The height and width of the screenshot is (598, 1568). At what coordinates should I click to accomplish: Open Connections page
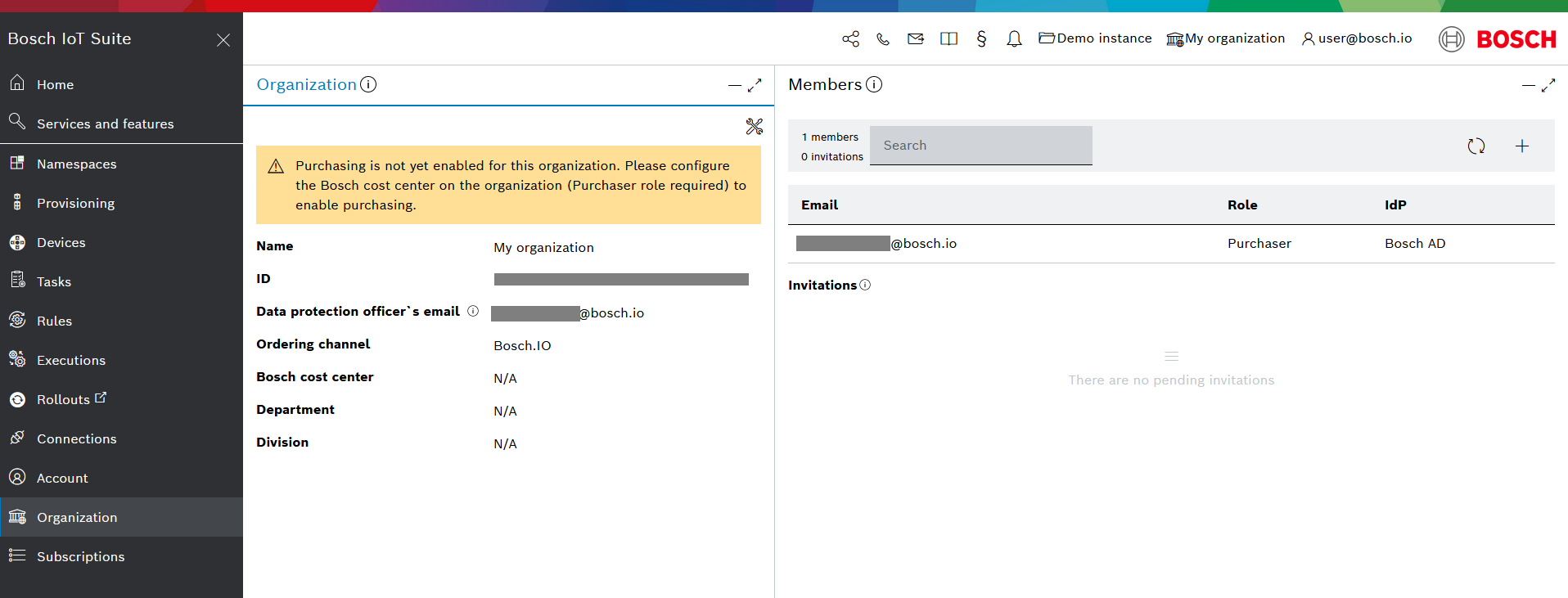(x=121, y=438)
